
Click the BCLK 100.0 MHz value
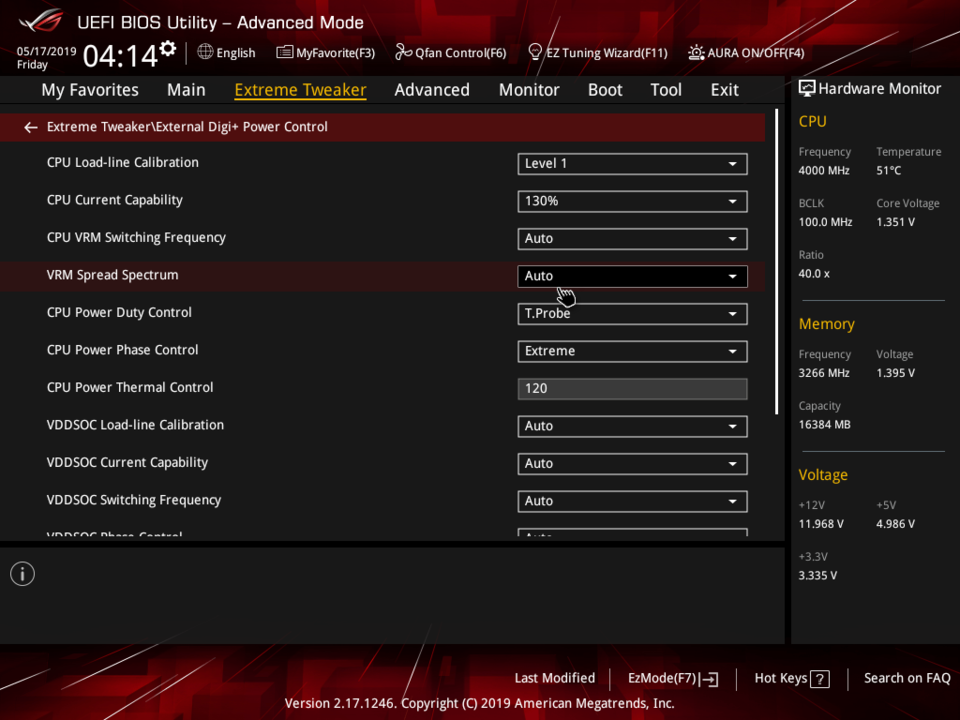click(825, 222)
